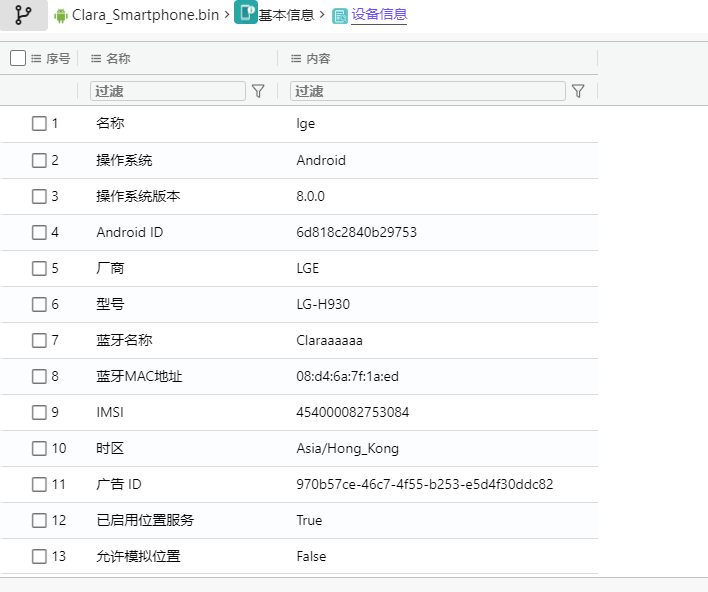Select Android ID value 6d818c2840b29753
The image size is (708, 592).
point(357,233)
